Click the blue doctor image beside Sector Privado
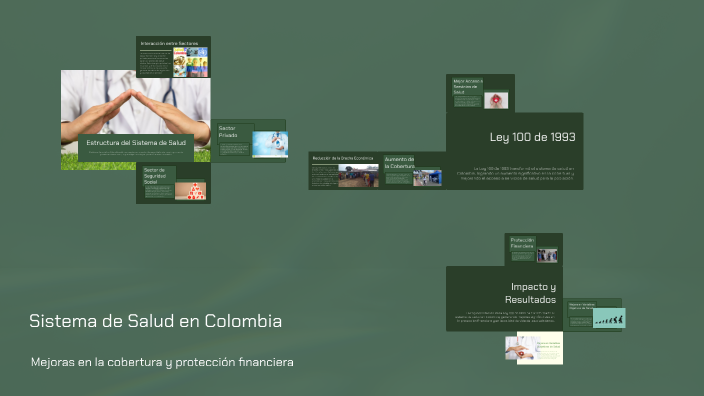704x396 pixels. tap(270, 144)
